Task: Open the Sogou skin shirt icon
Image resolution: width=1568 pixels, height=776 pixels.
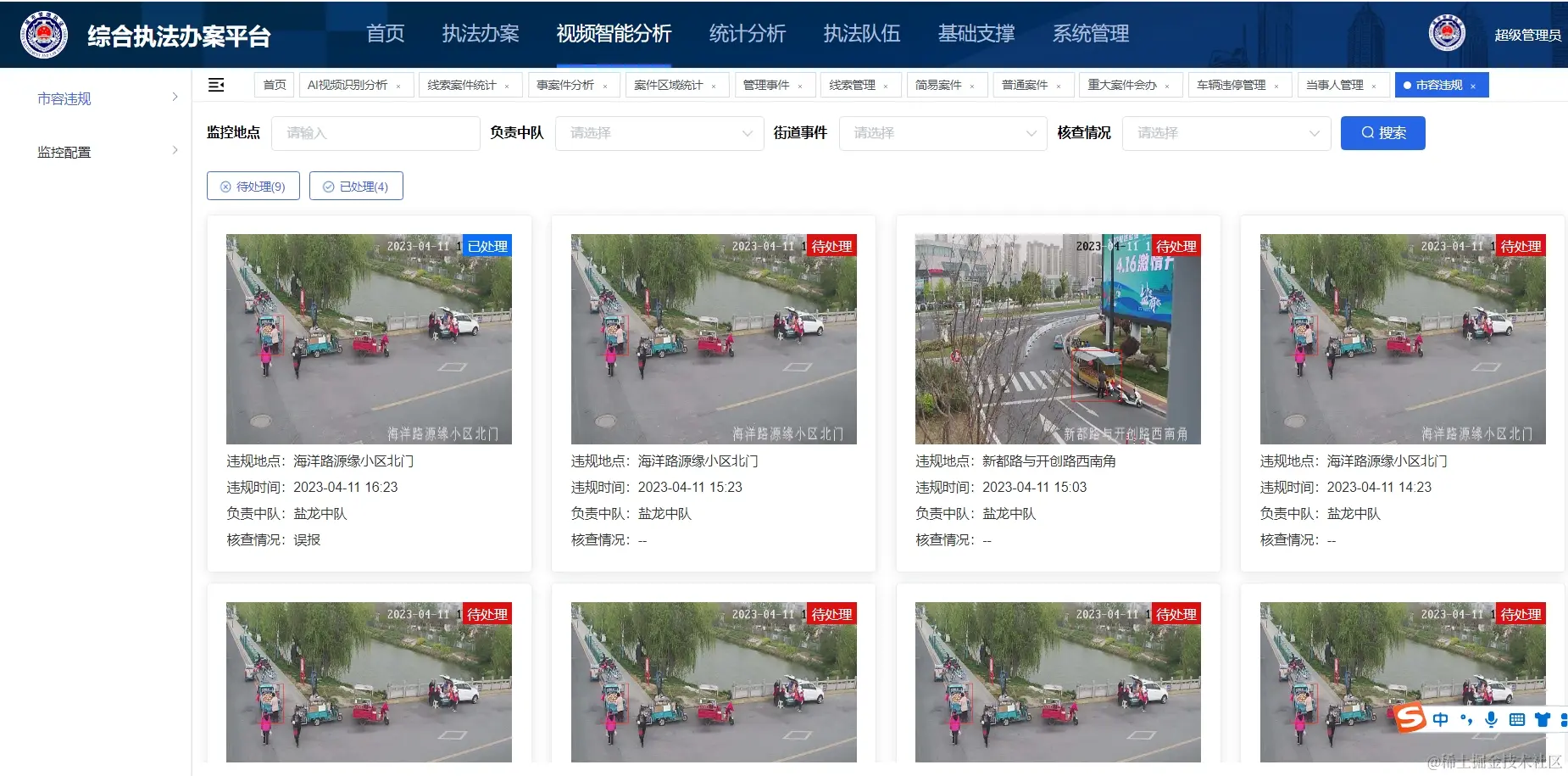Action: (x=1543, y=720)
